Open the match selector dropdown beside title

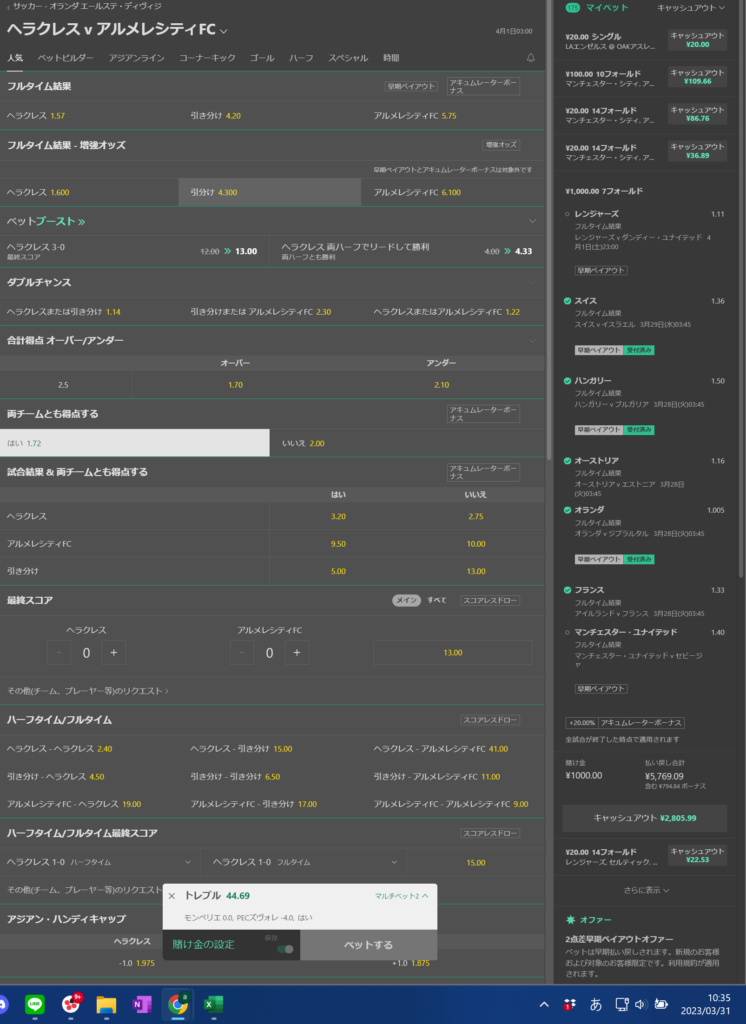point(224,31)
